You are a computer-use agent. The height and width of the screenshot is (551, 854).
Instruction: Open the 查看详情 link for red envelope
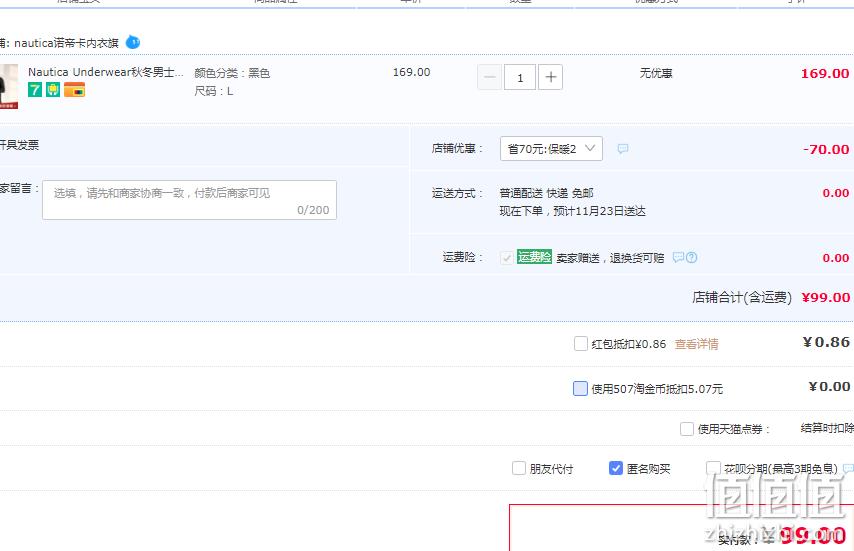tap(697, 344)
